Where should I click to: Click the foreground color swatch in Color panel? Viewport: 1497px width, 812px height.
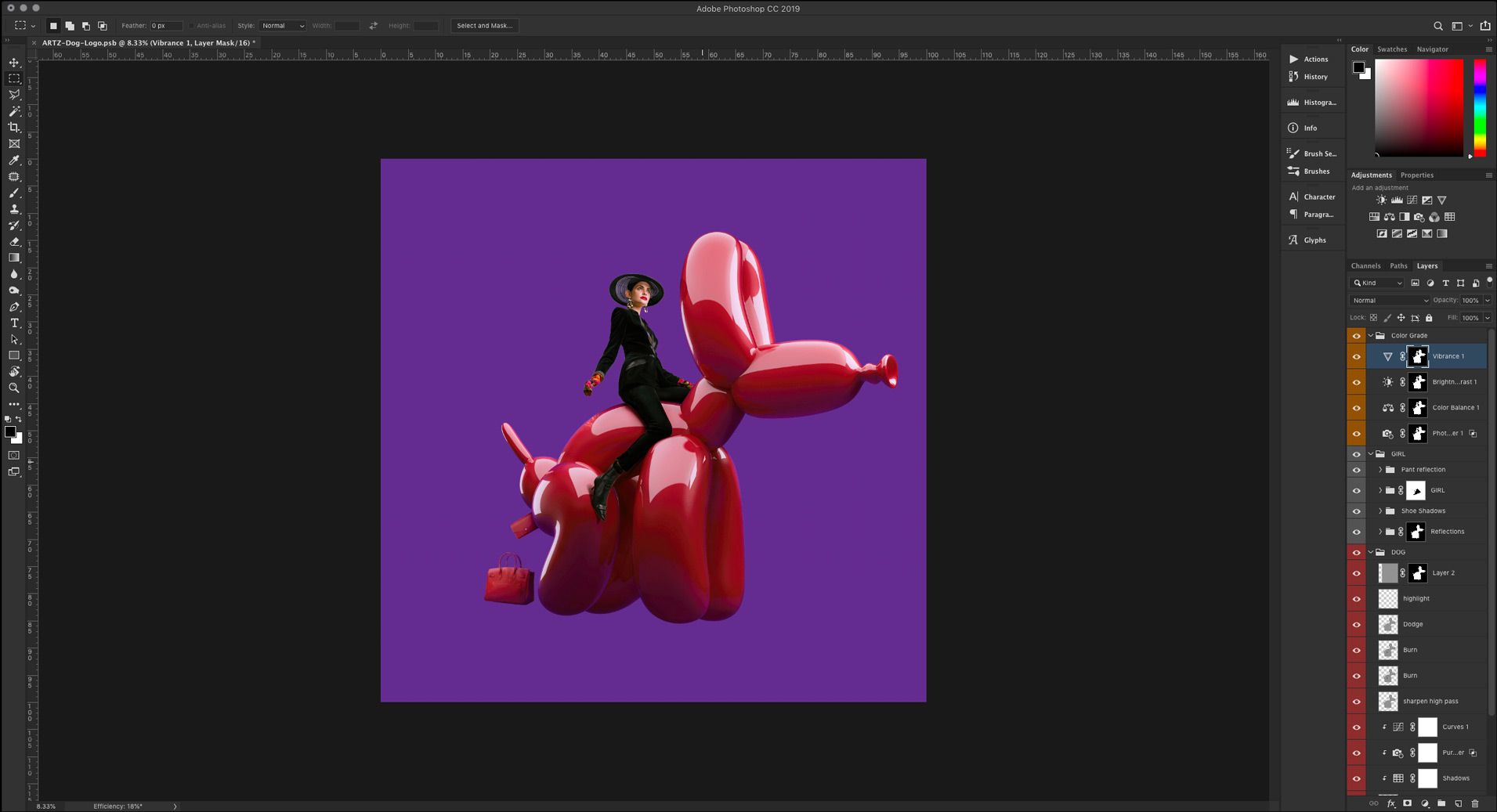click(1359, 67)
